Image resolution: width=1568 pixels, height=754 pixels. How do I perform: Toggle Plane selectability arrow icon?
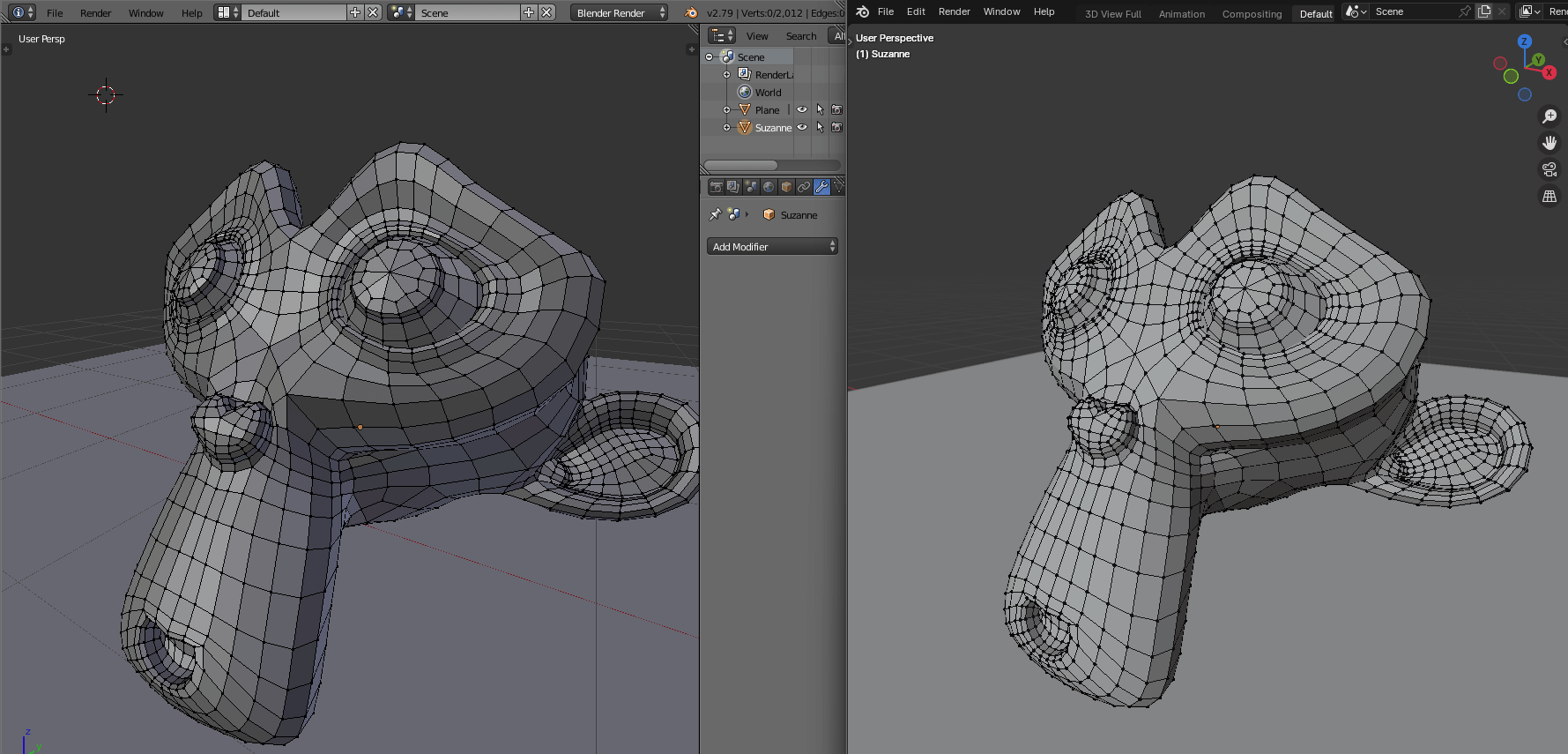tap(820, 109)
